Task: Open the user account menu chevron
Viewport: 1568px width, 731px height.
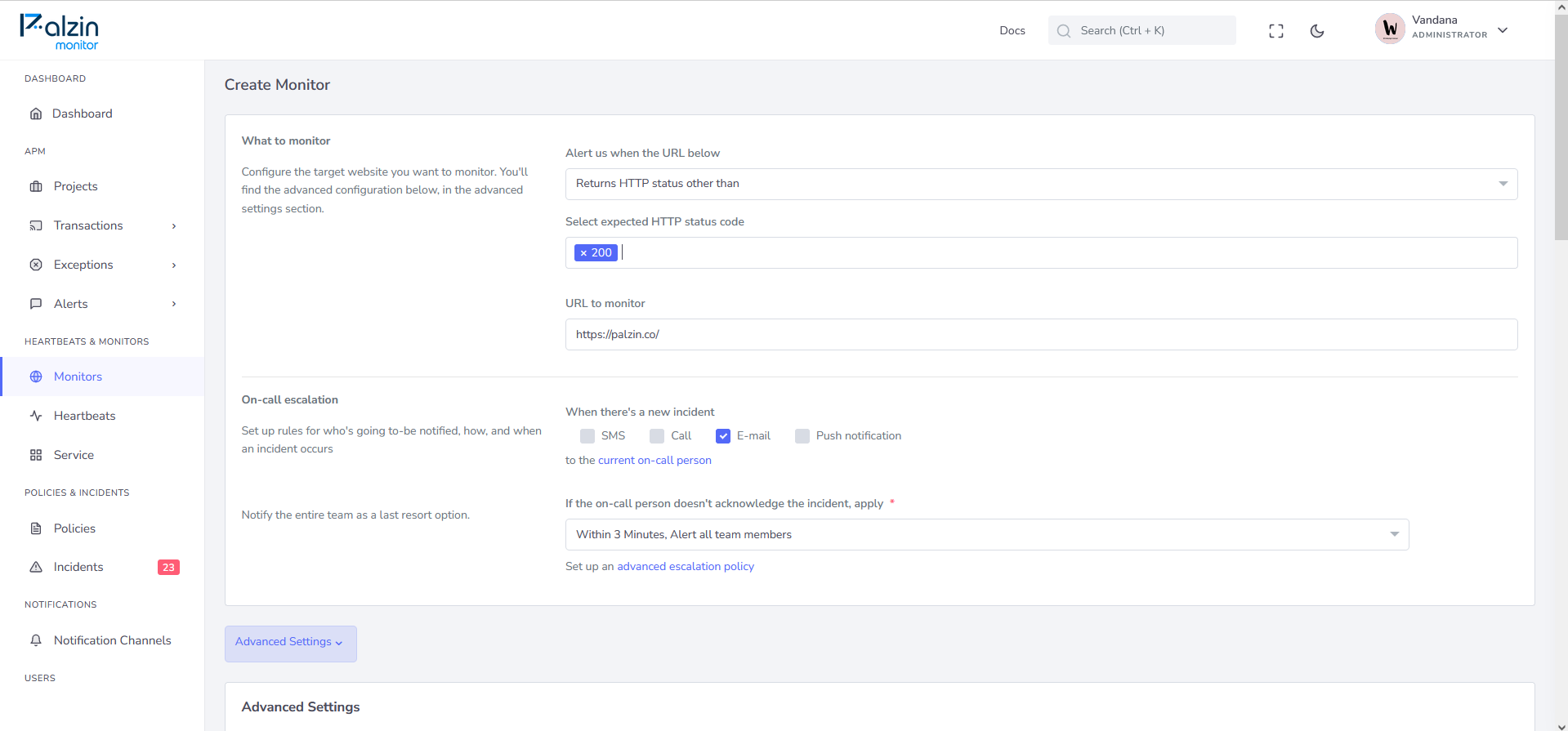Action: [x=1503, y=30]
